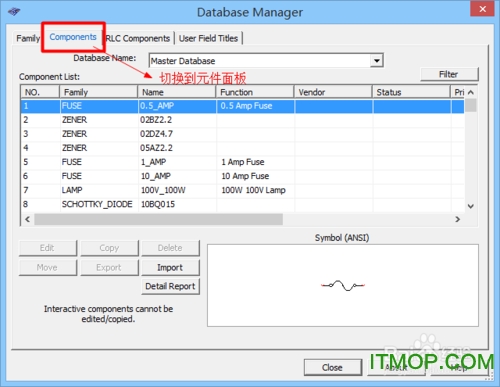The height and width of the screenshot is (387, 500).
Task: Click the horizontal scroll right arrow
Action: coord(458,219)
